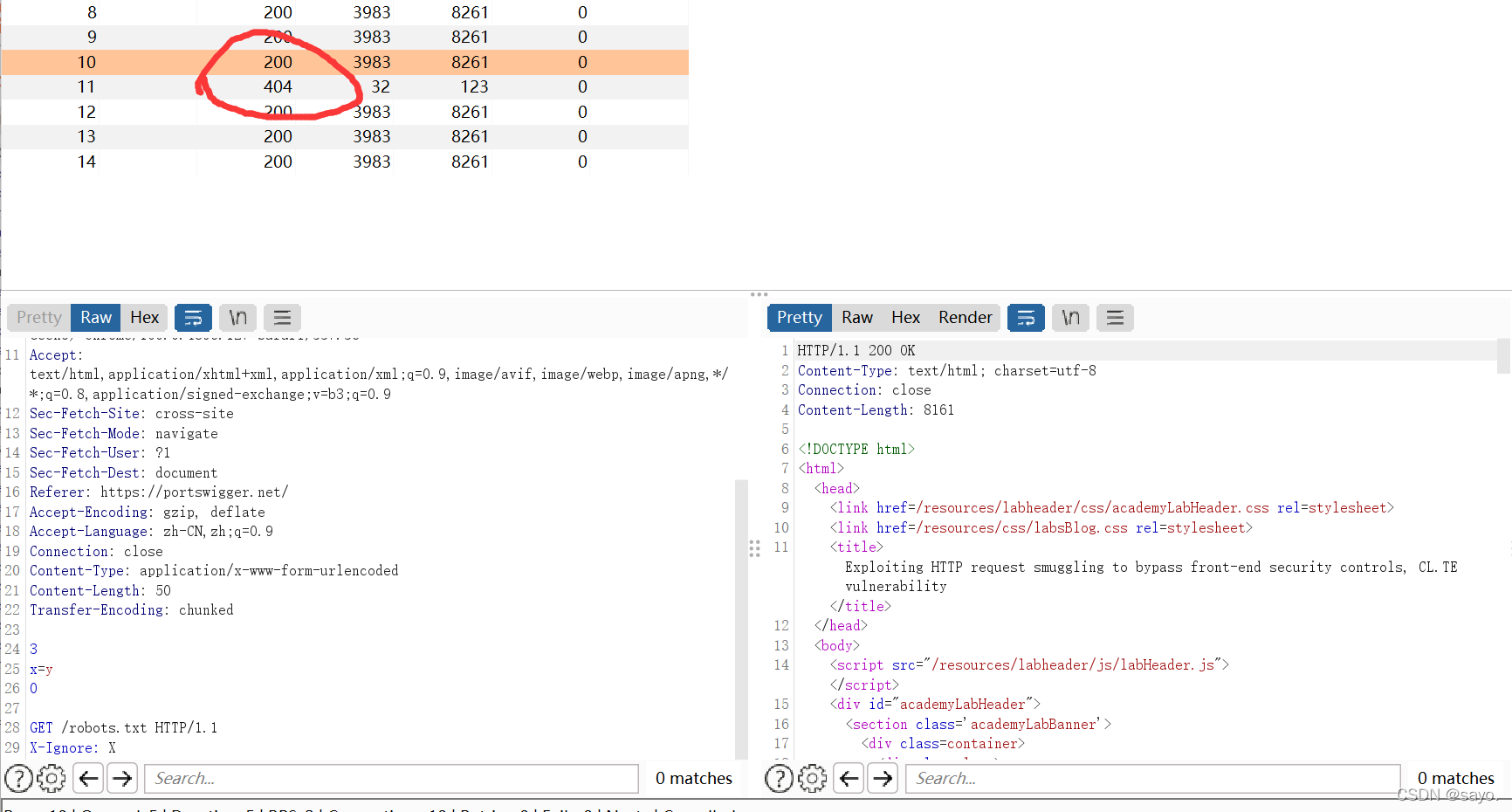Focus the response panel search field
1512x812 pixels.
(x=1153, y=778)
